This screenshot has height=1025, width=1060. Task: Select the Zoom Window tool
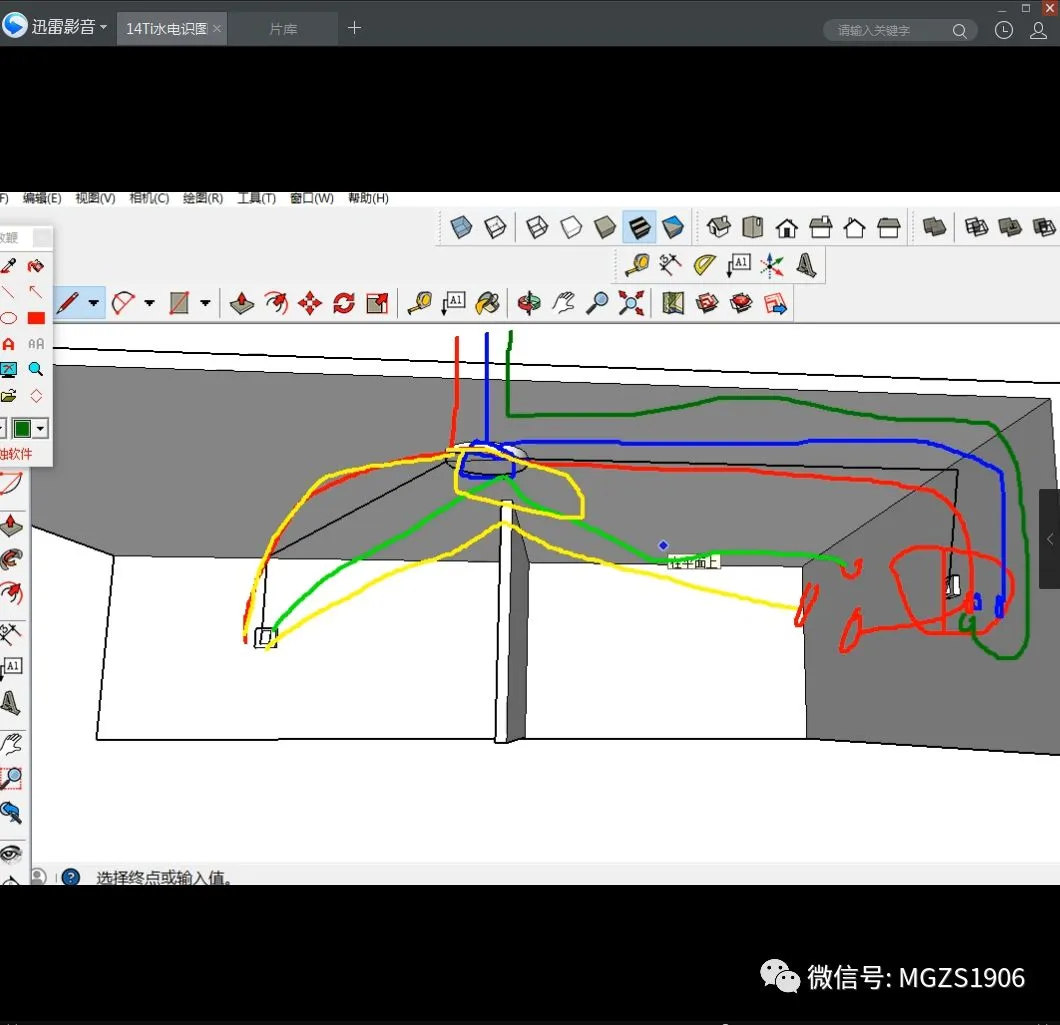(11, 778)
